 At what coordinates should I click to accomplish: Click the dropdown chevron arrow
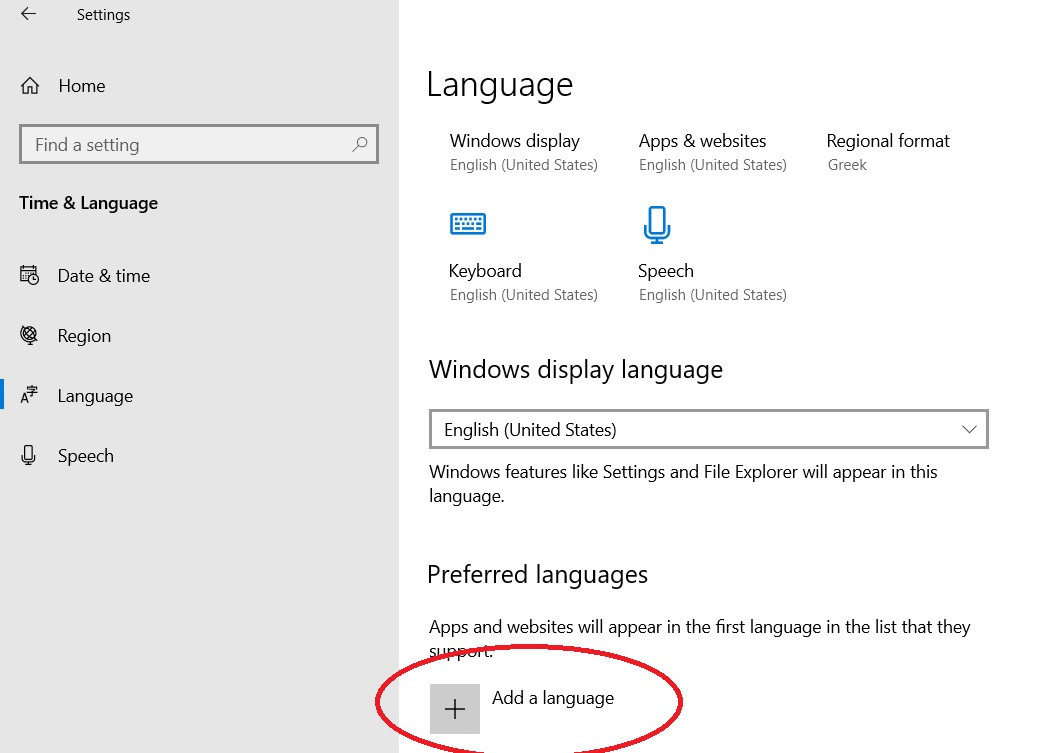(969, 429)
